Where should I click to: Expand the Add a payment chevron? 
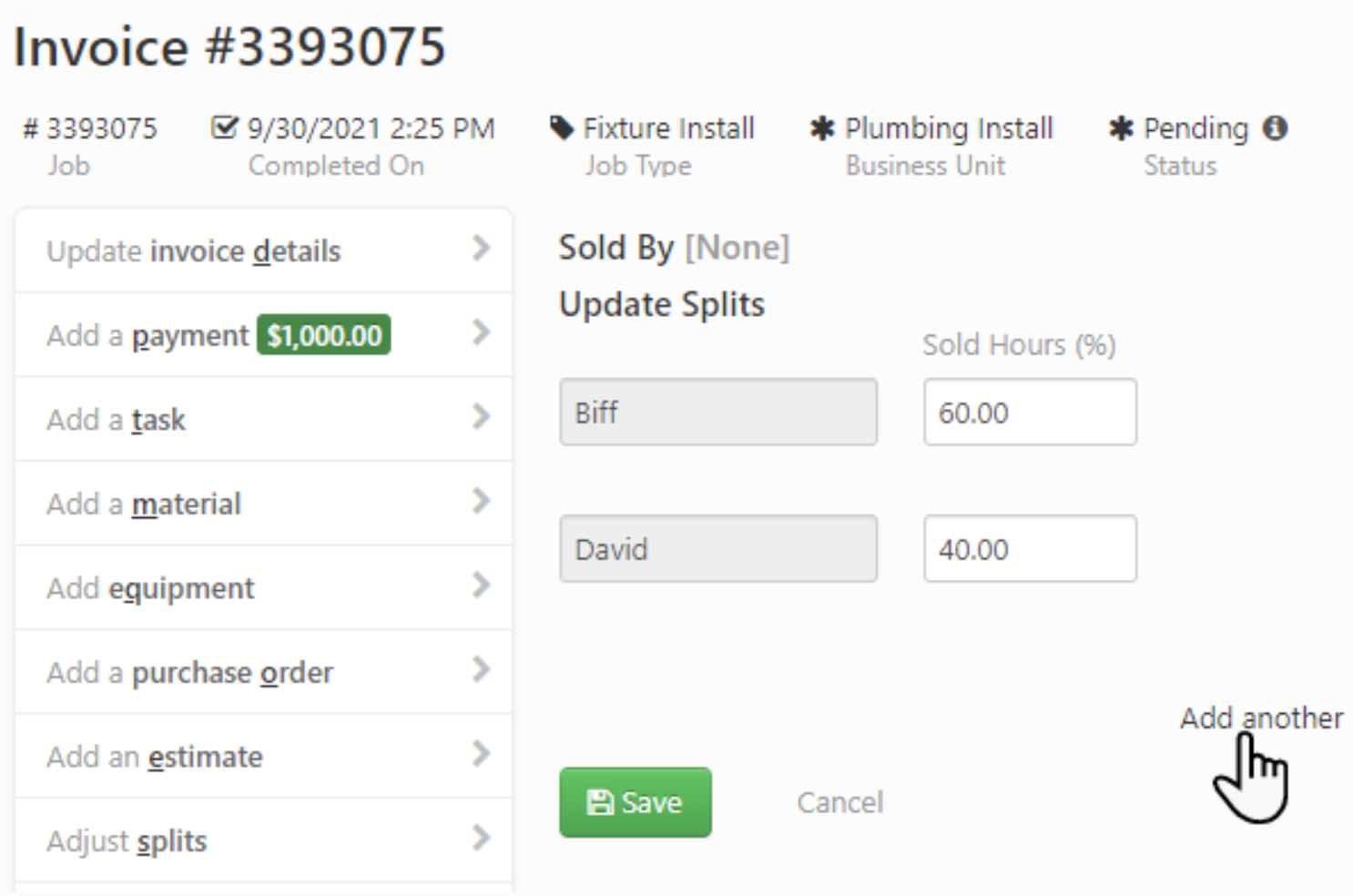tap(483, 334)
